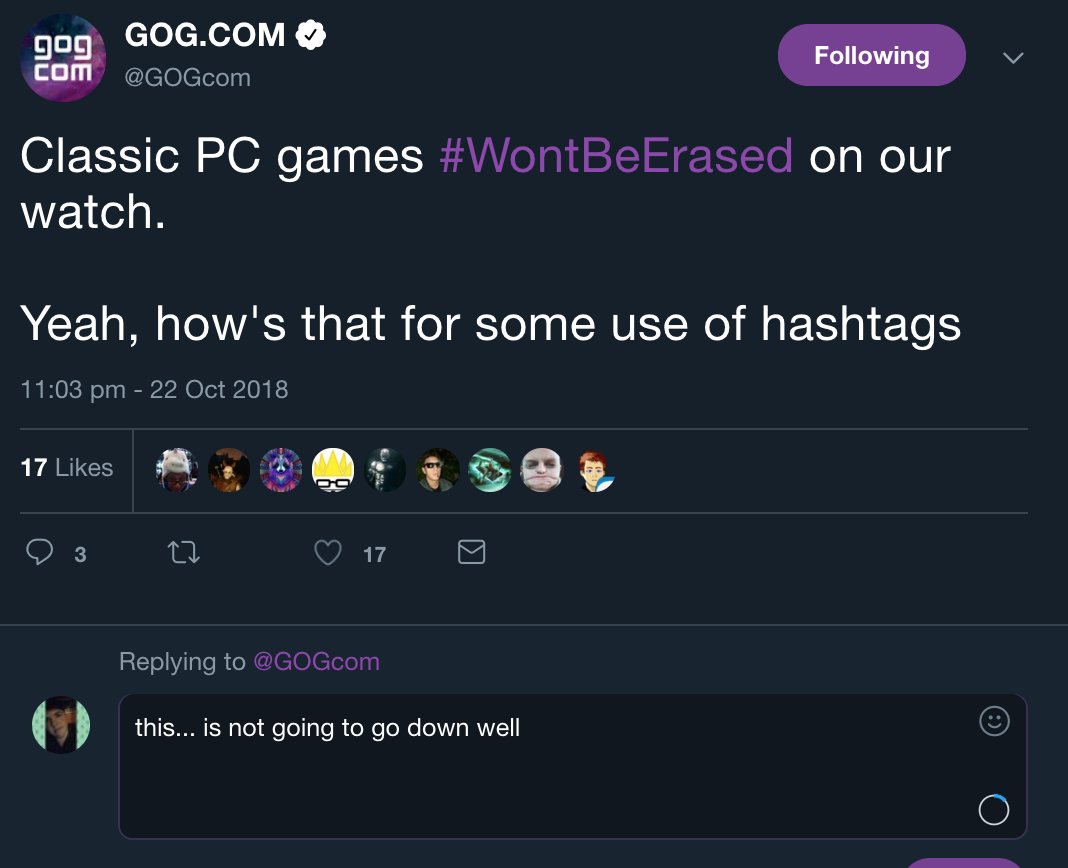1068x868 pixels.
Task: Retweet this GOG.COM tweet
Action: click(185, 553)
